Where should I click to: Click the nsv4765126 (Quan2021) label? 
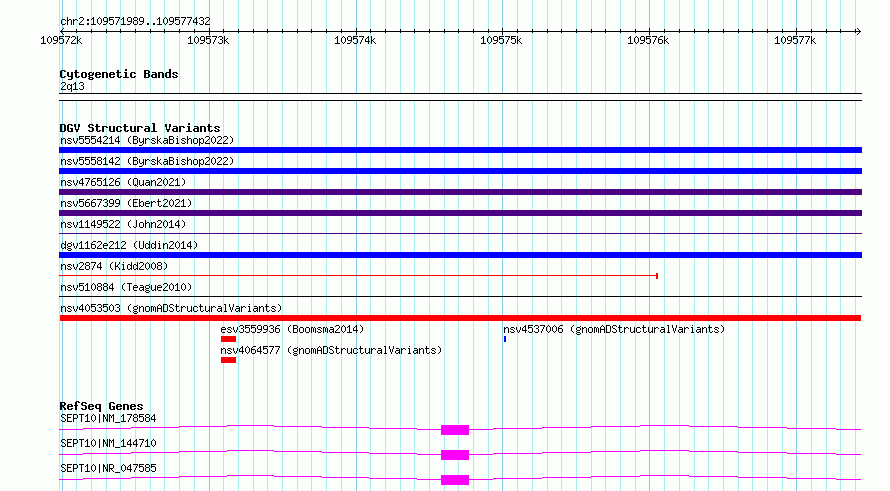[123, 182]
